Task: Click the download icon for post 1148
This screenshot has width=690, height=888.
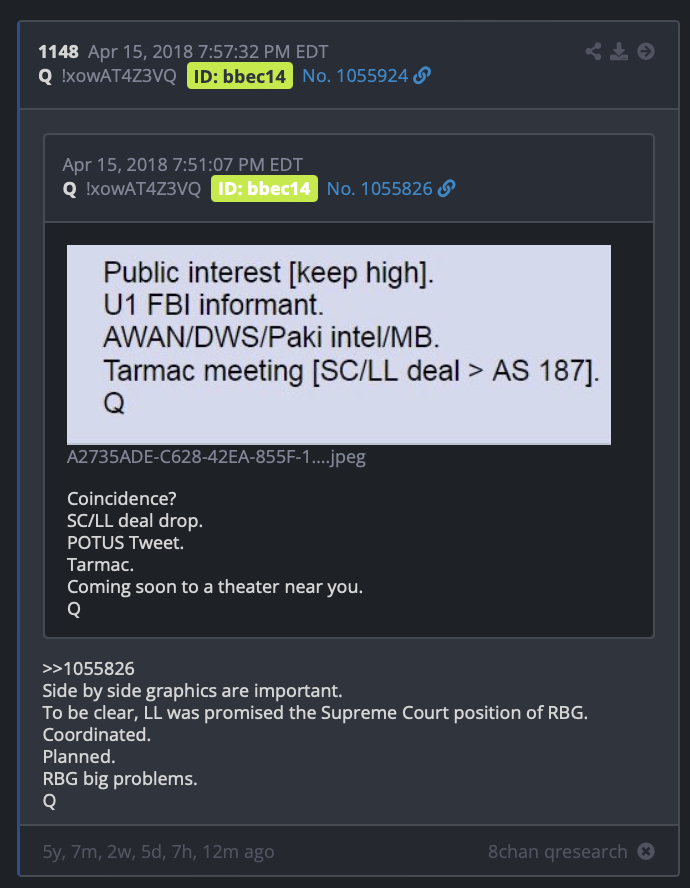Action: click(619, 52)
